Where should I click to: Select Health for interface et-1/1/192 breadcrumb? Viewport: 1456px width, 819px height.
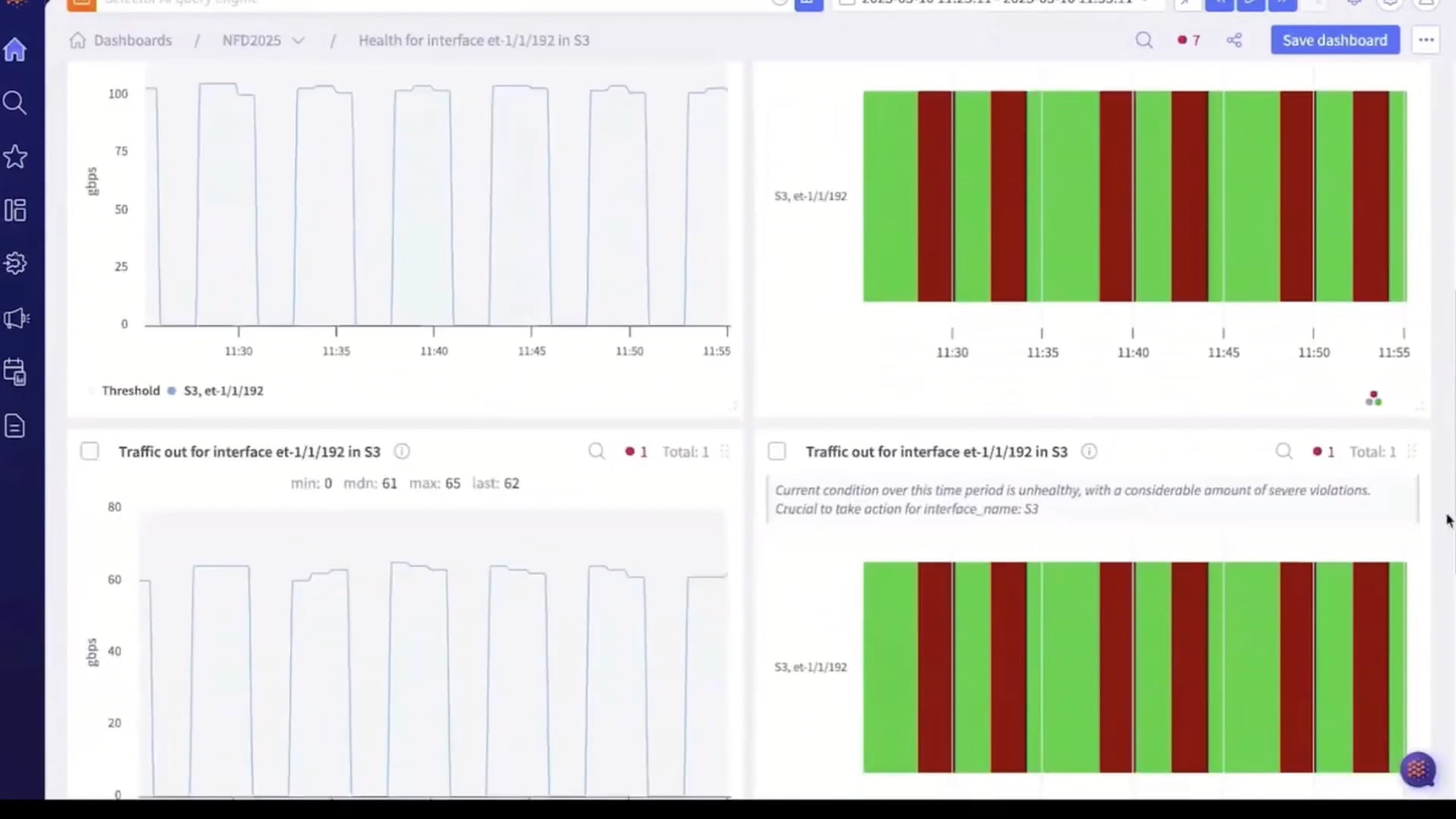474,40
